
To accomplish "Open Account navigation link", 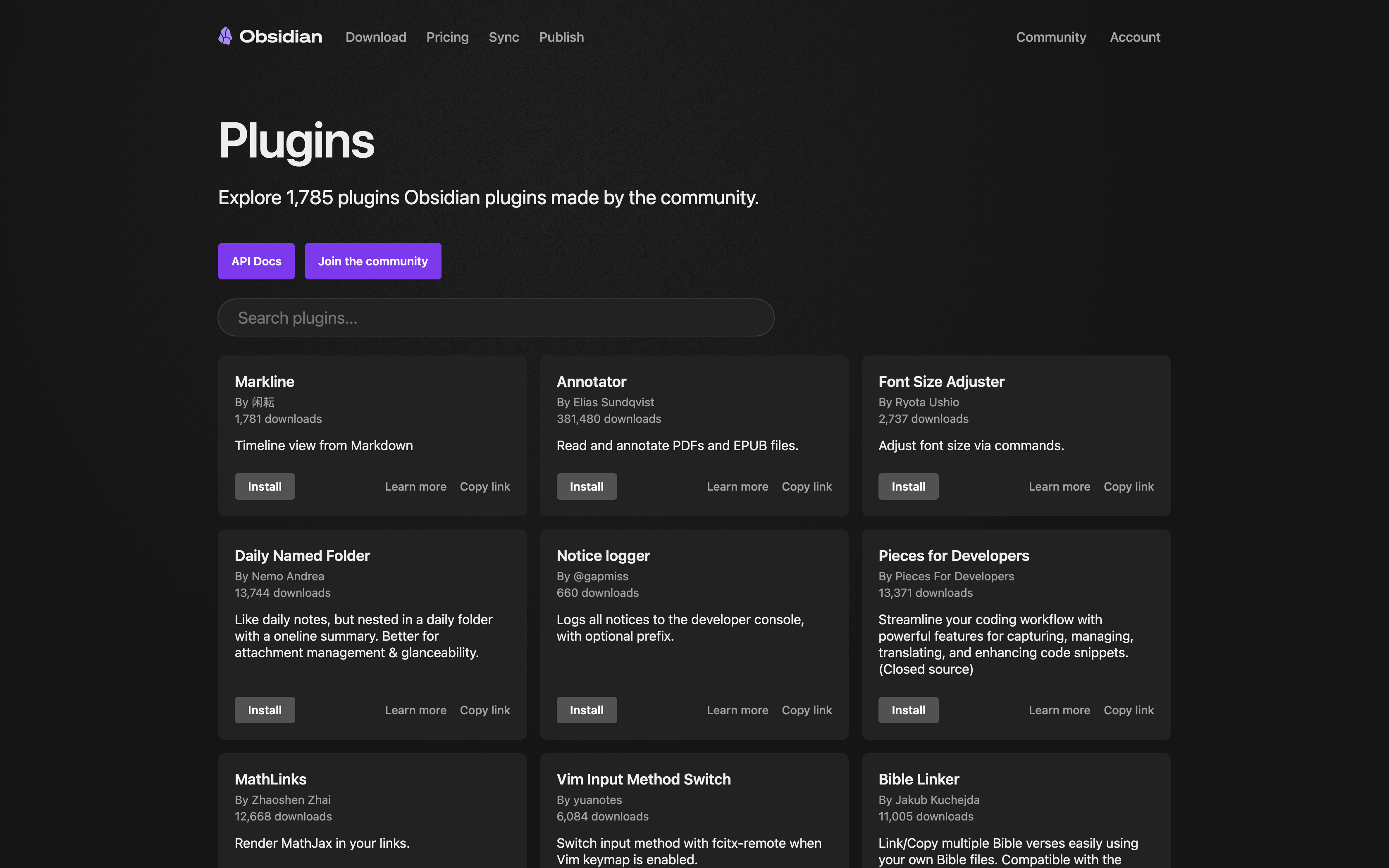I will (1135, 36).
